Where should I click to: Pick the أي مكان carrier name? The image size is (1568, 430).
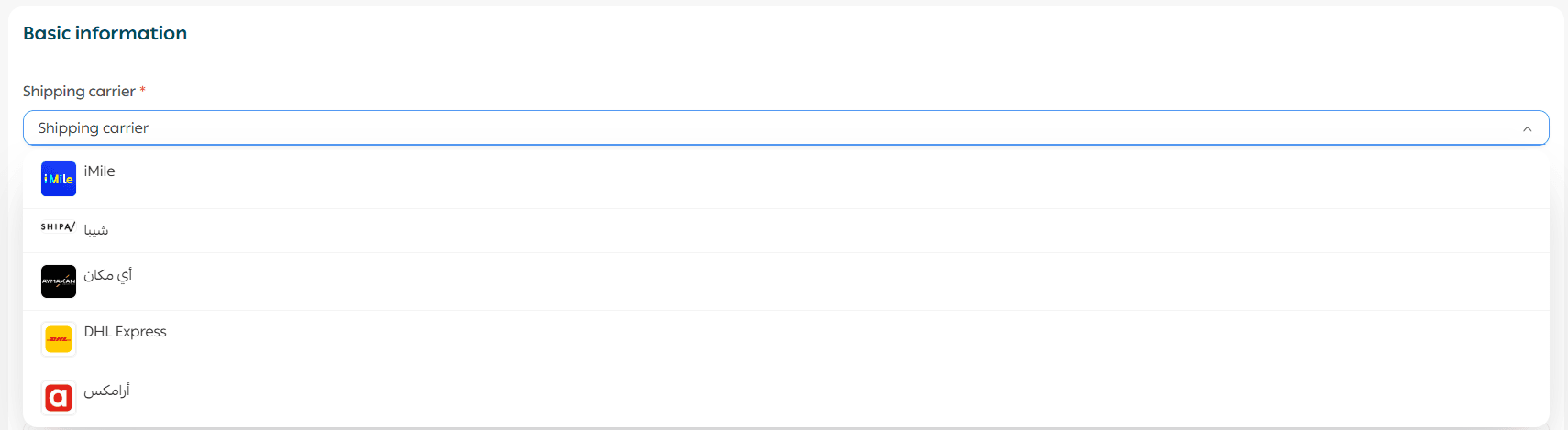point(108,275)
